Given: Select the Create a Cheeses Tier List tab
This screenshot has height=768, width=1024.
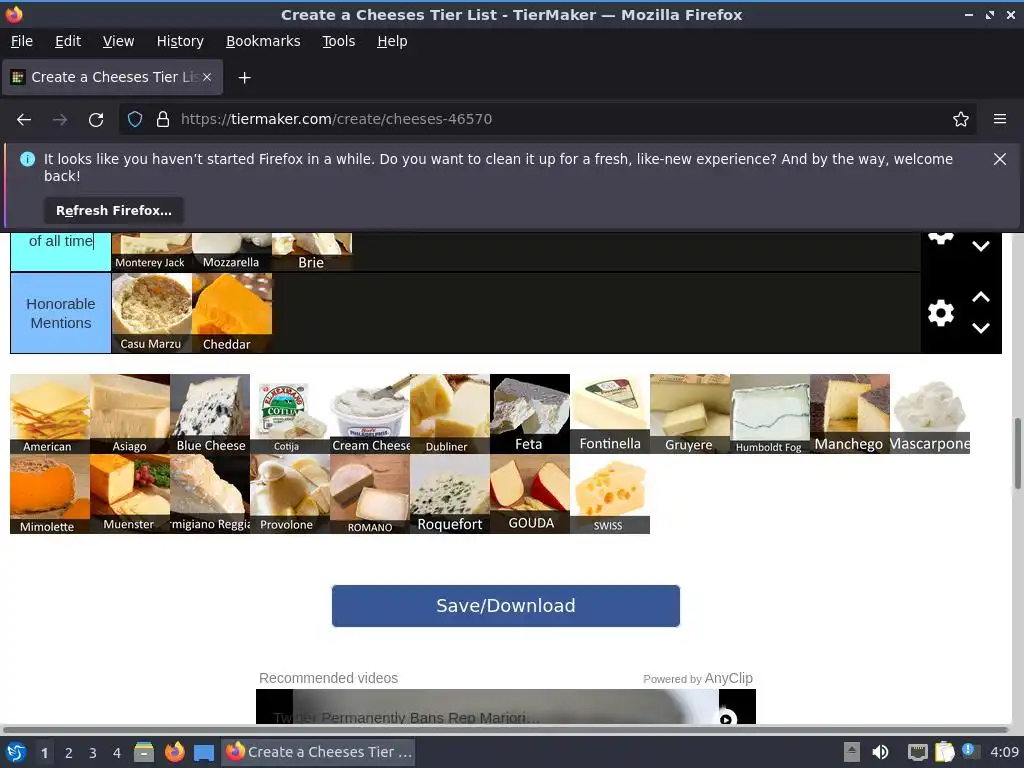Looking at the screenshot, I should [113, 77].
